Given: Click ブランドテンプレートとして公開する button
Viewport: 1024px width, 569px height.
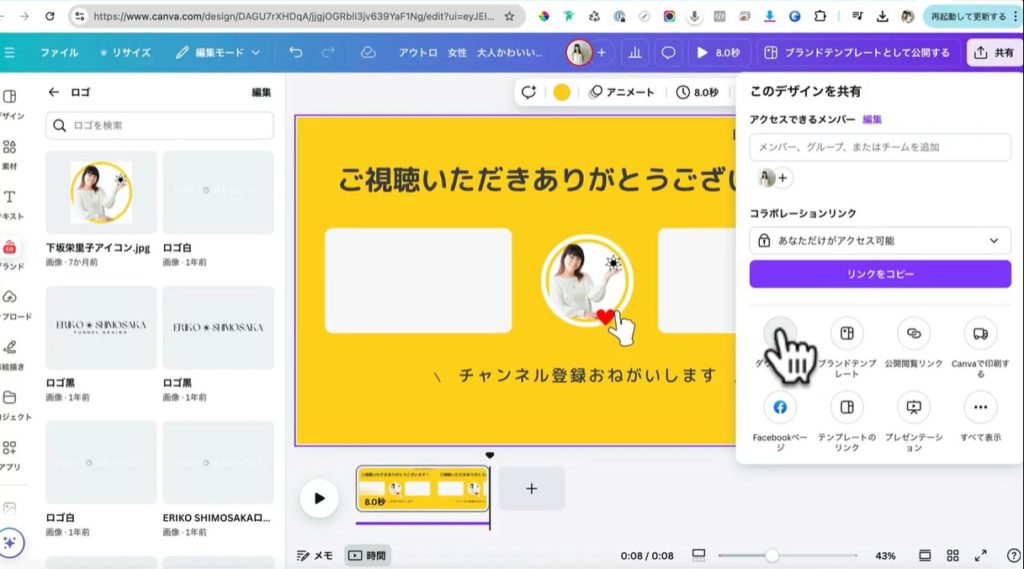Looking at the screenshot, I should pos(857,52).
